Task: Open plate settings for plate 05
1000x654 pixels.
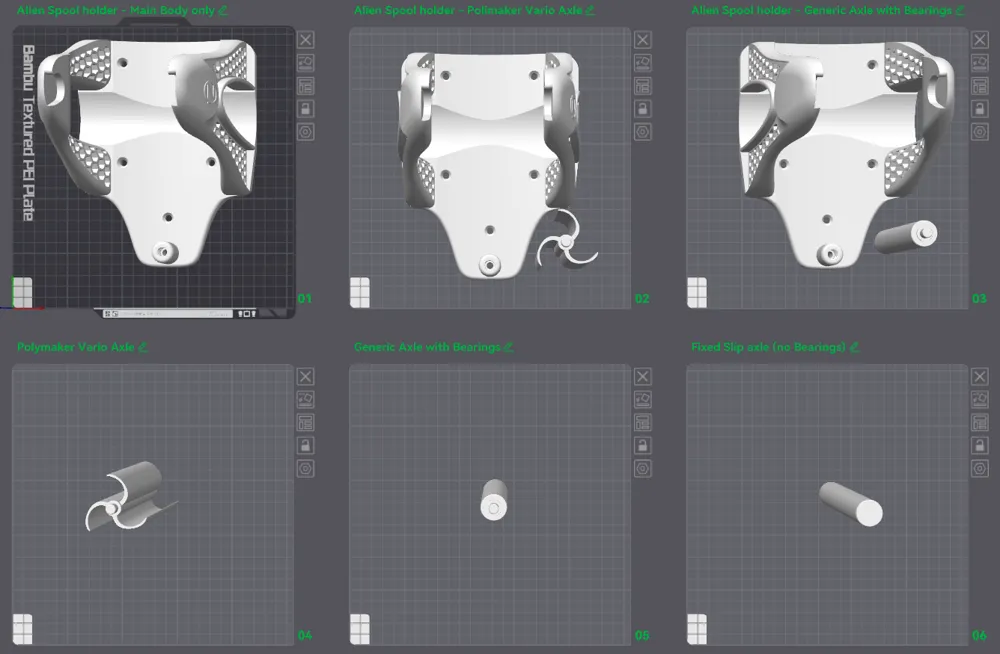Action: [x=643, y=469]
